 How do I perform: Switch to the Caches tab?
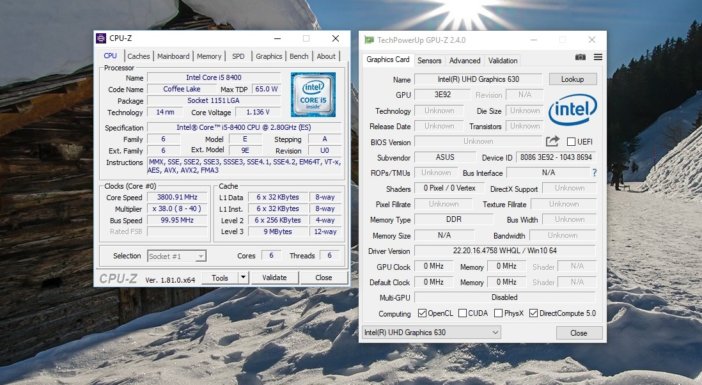[138, 56]
